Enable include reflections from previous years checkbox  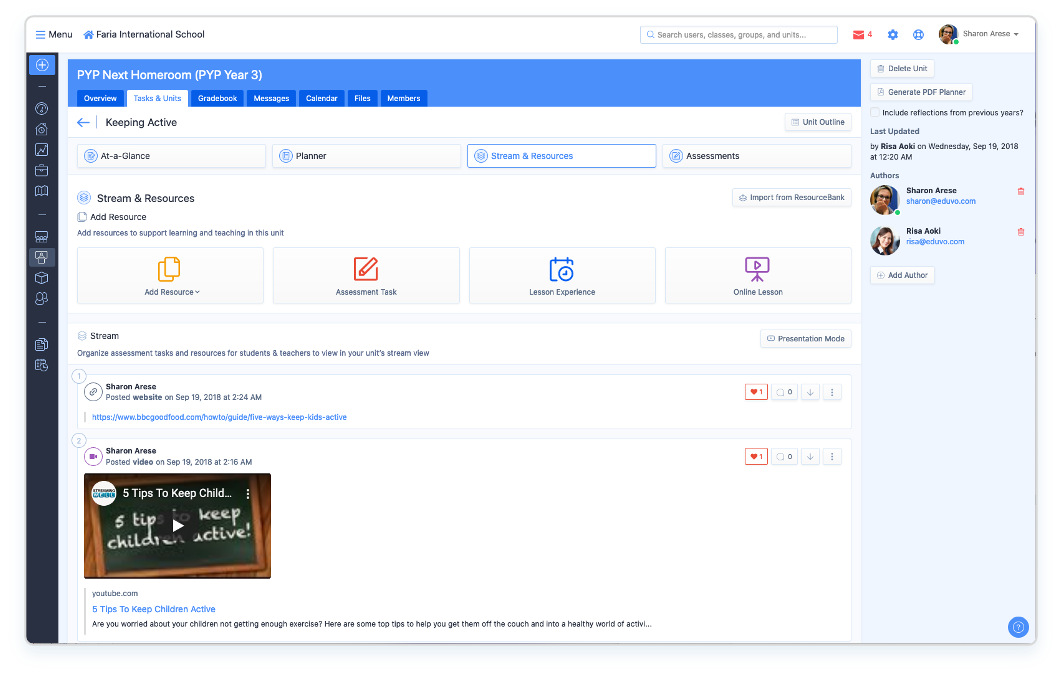[875, 113]
